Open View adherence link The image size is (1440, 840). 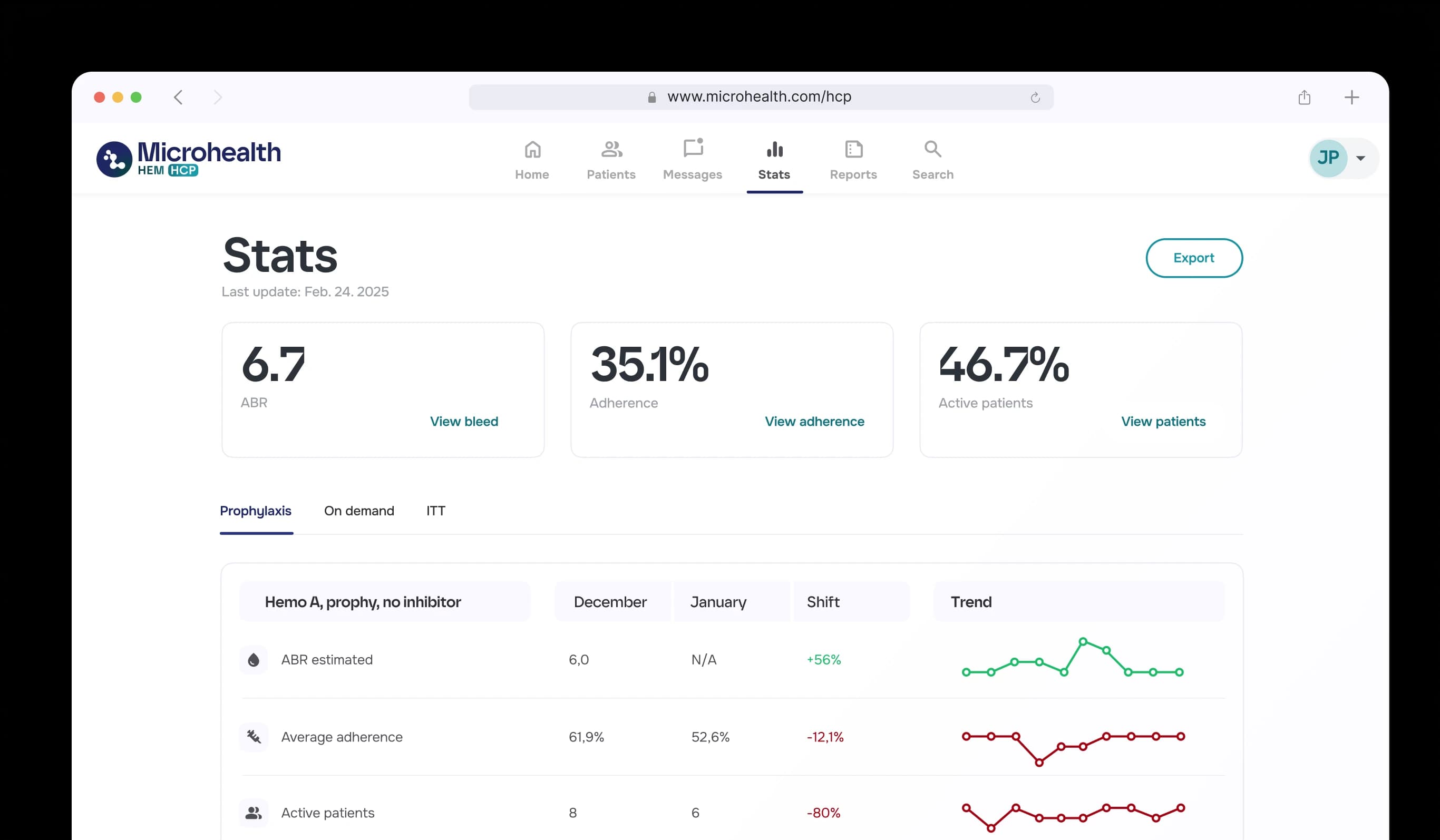(814, 421)
